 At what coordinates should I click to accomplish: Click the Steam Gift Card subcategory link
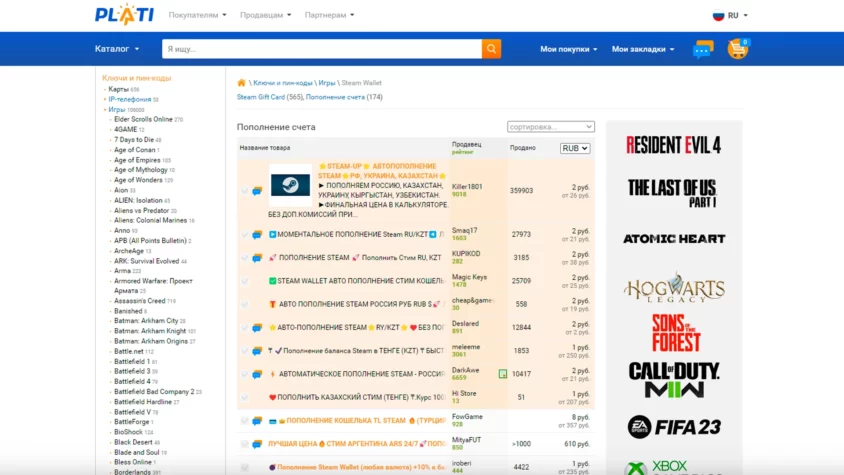(x=261, y=97)
